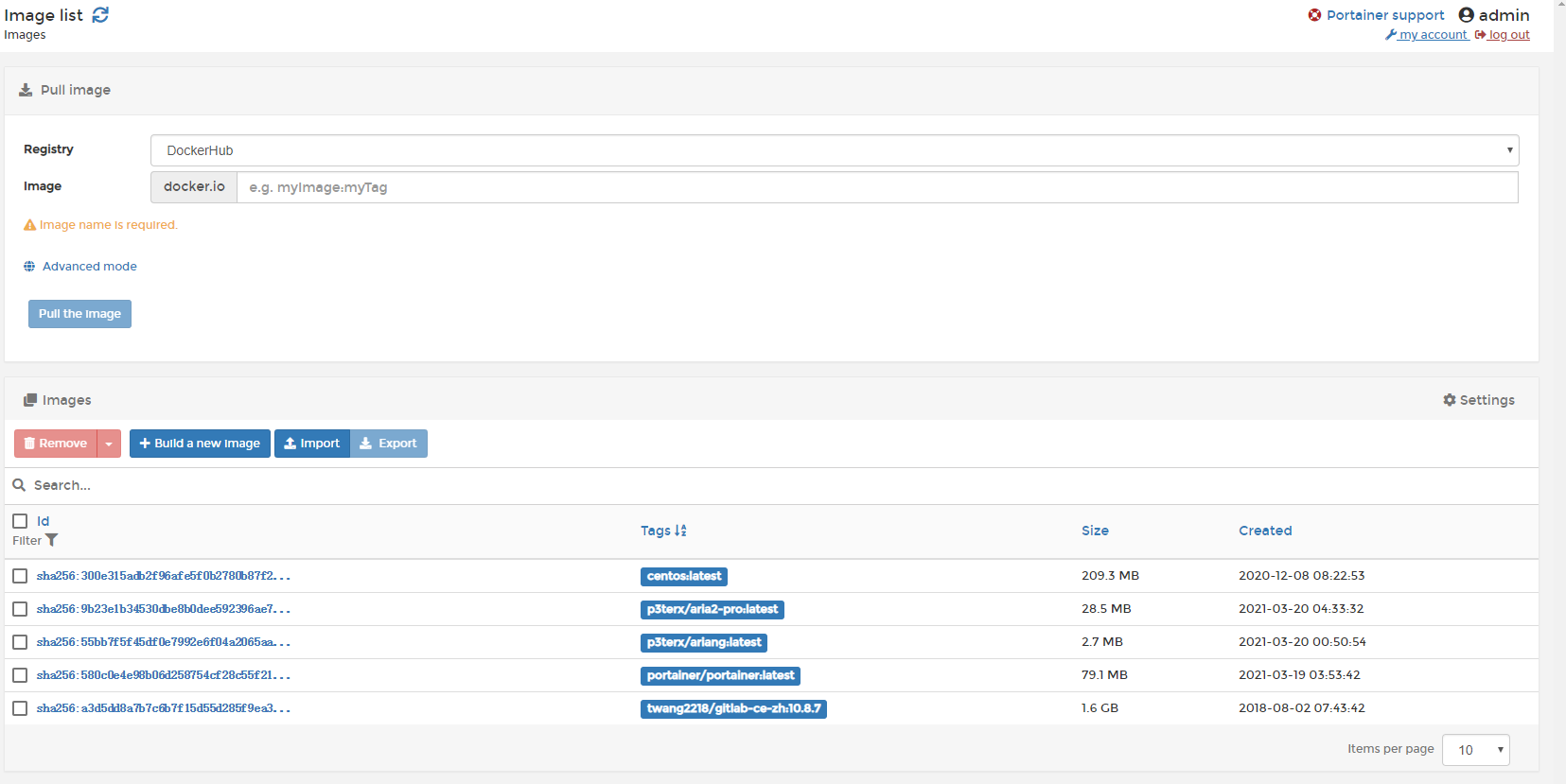Click the admin user avatar icon
Viewport: 1566px width, 784px height.
tap(1466, 15)
